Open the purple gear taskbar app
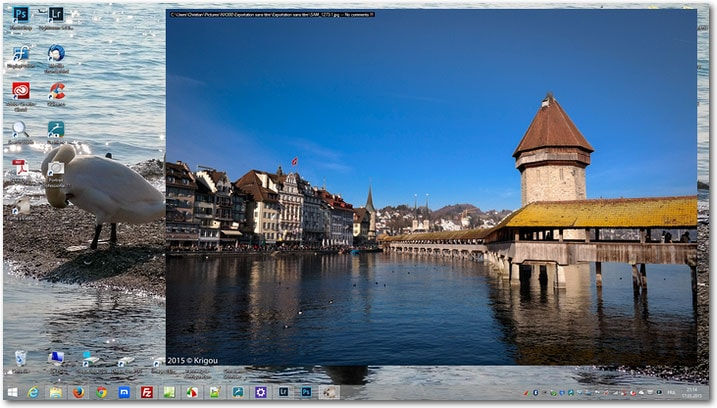Viewport: 717px width, 408px height. point(261,392)
